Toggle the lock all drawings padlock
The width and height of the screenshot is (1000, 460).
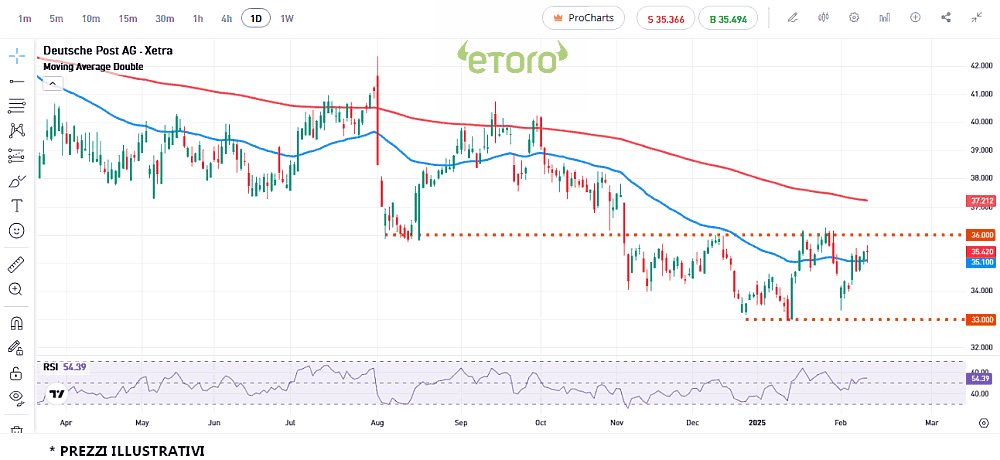click(x=16, y=373)
